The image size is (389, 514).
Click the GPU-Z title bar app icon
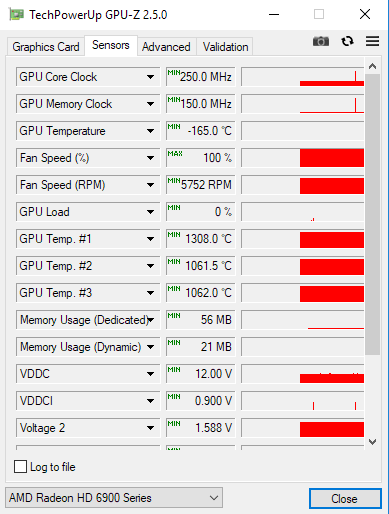pos(17,15)
